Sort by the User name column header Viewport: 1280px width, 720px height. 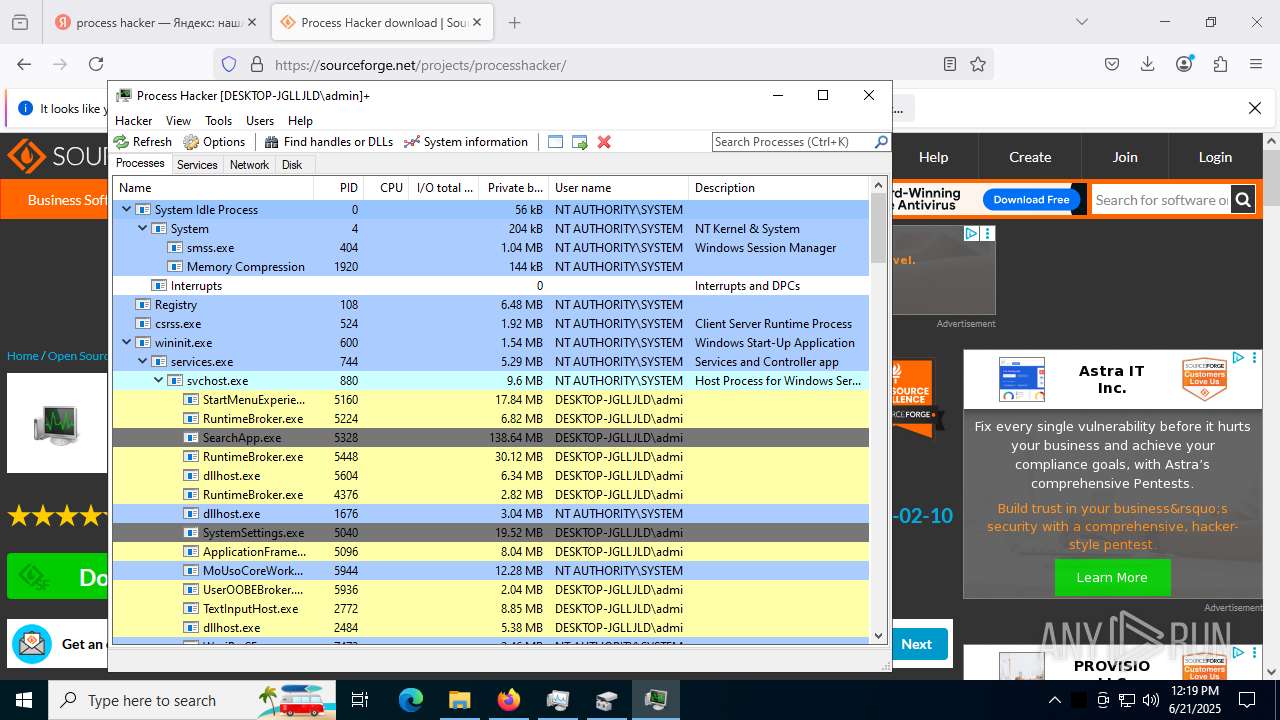[618, 188]
